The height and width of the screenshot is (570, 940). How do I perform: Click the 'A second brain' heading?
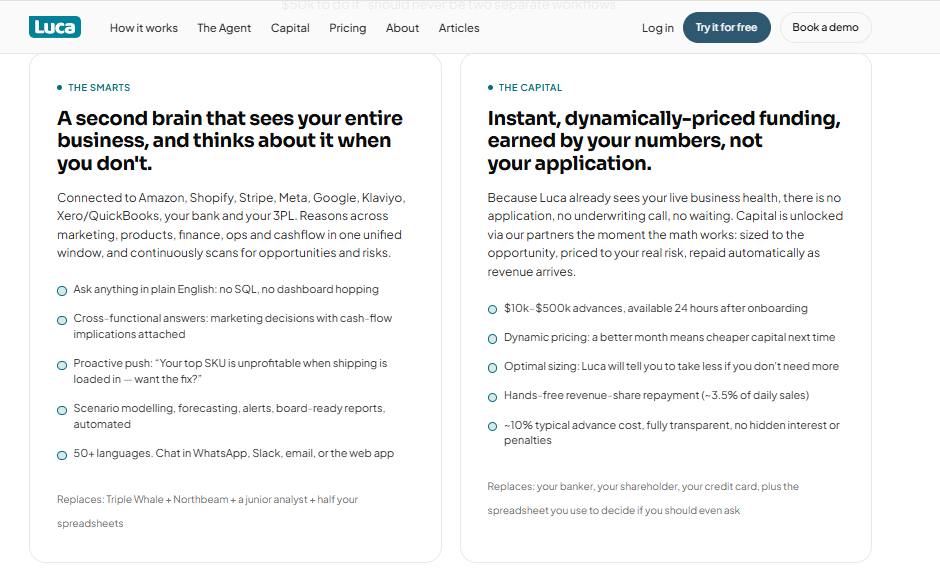click(x=230, y=140)
